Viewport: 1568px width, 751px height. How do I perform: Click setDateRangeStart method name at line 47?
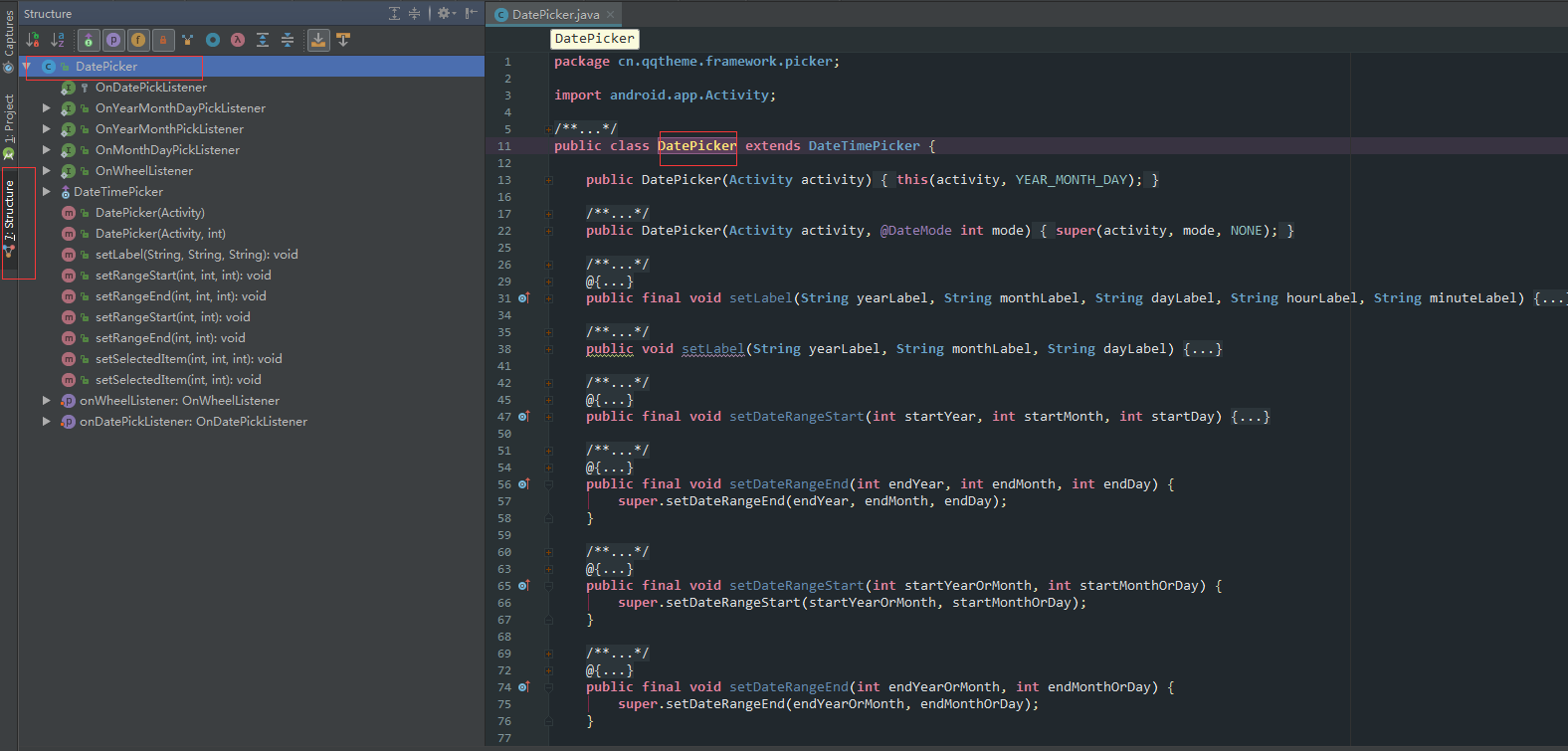click(796, 417)
